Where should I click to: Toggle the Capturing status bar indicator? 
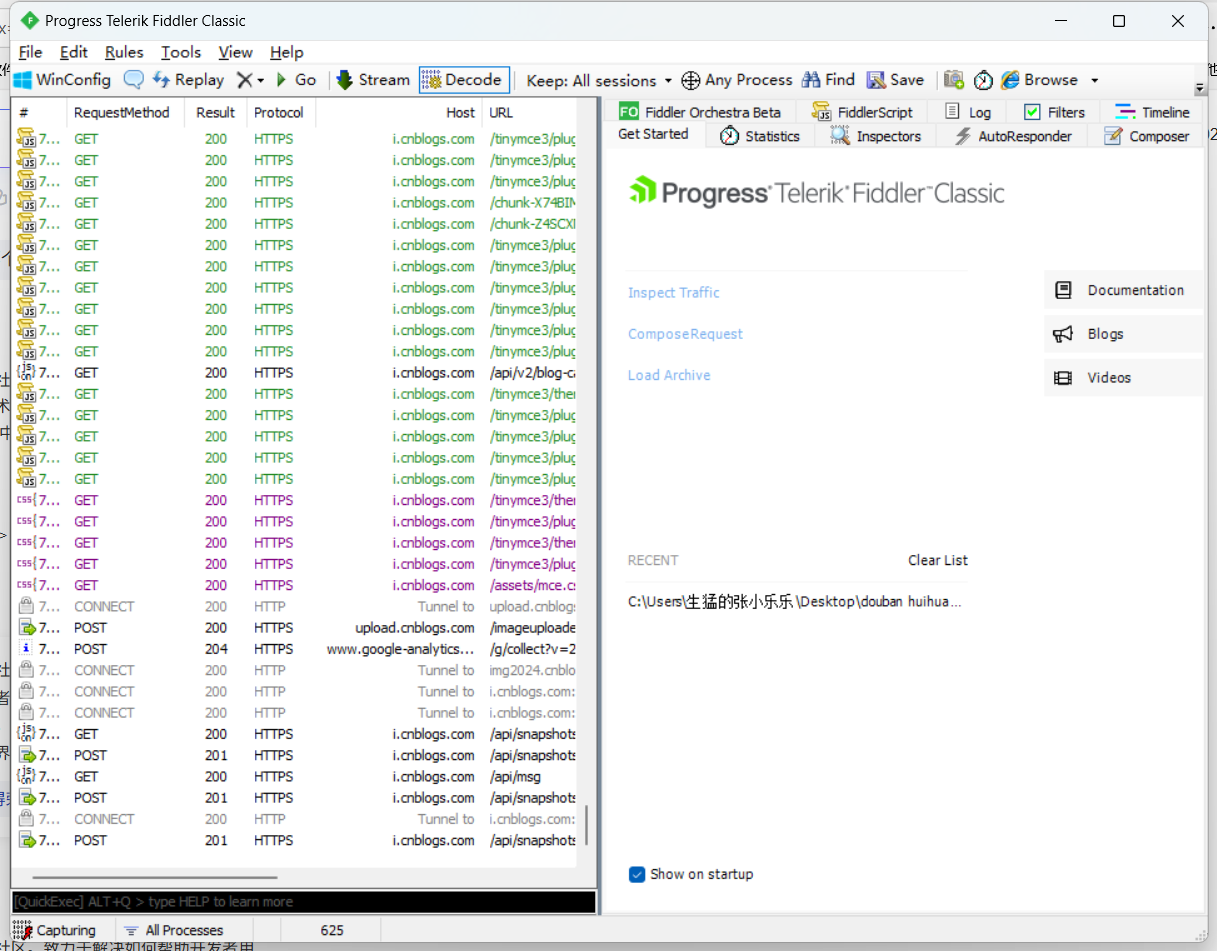[55, 930]
